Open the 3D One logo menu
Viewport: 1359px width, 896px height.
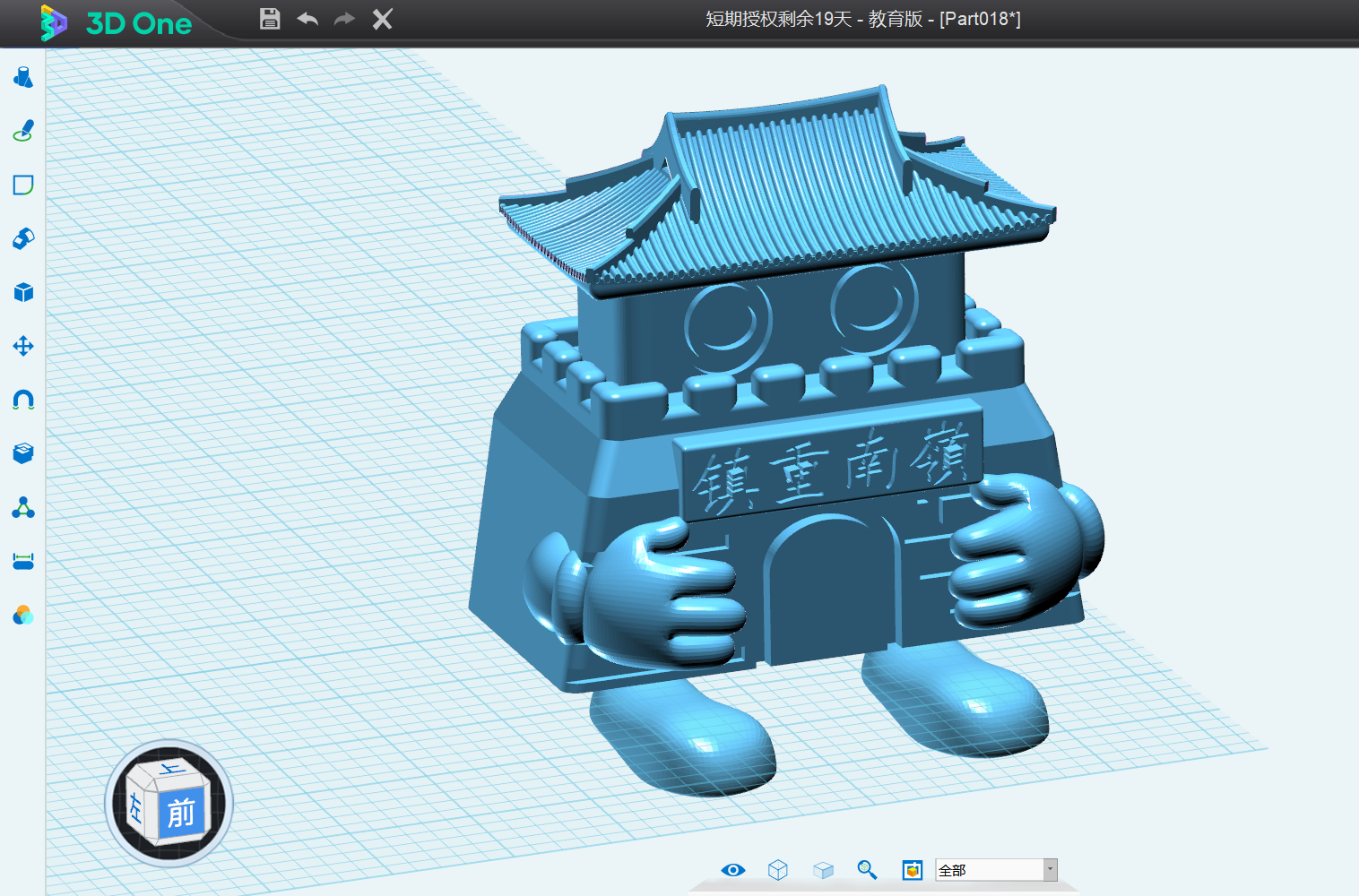coord(116,23)
